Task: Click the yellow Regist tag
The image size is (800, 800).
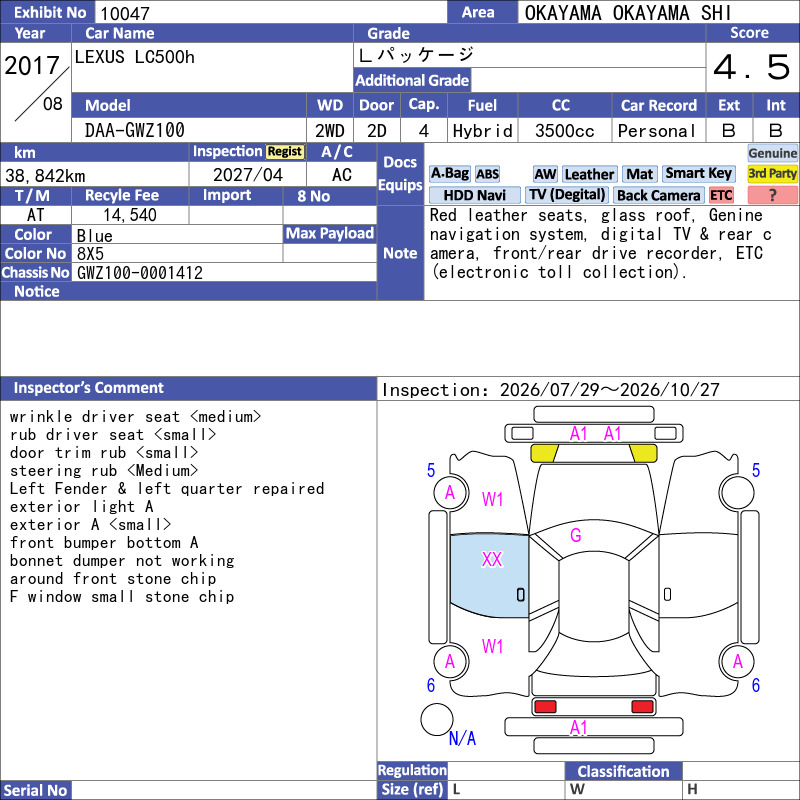Action: (285, 152)
